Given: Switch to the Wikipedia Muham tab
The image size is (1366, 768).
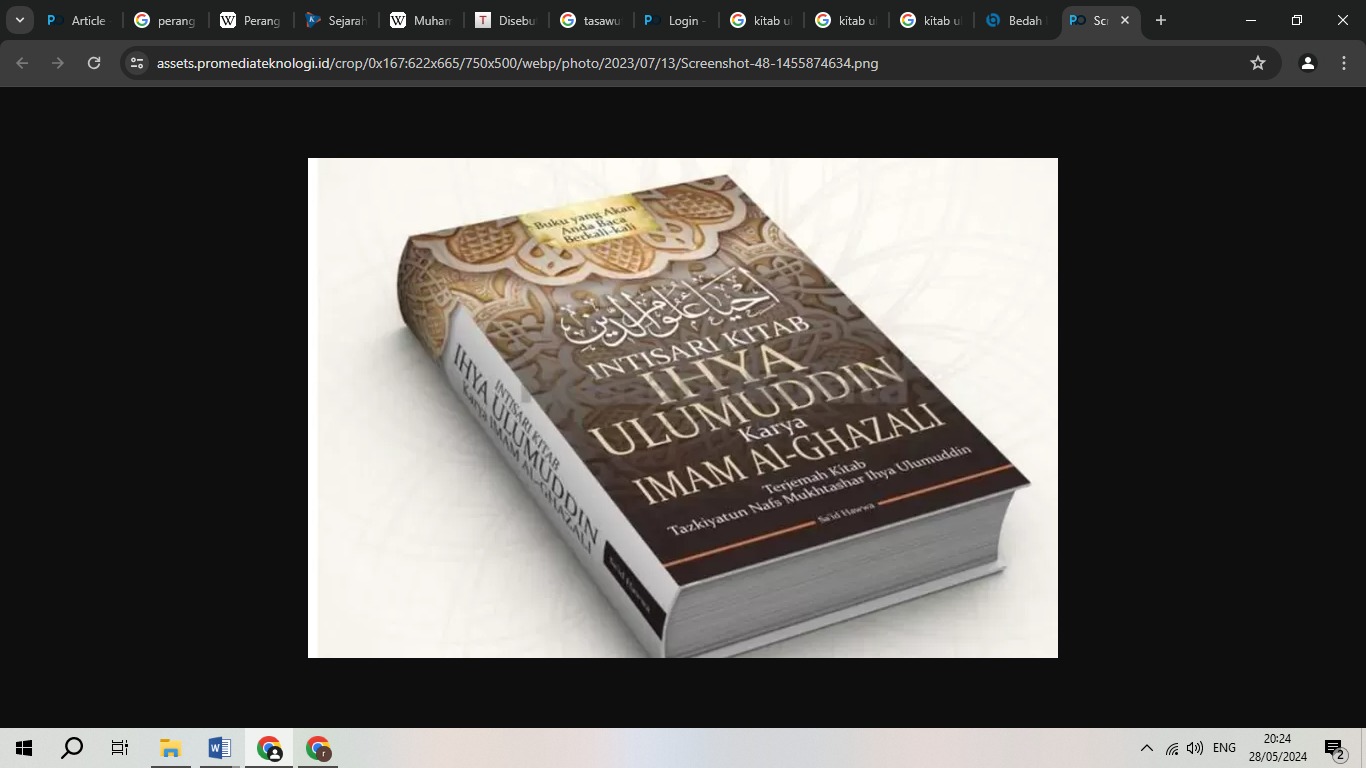Looking at the screenshot, I should click(x=420, y=20).
